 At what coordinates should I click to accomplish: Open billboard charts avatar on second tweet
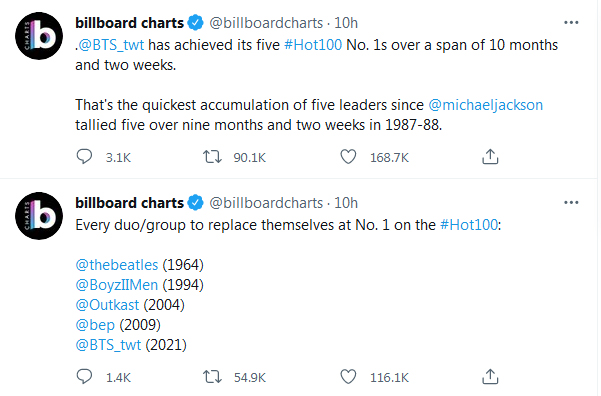(x=39, y=216)
